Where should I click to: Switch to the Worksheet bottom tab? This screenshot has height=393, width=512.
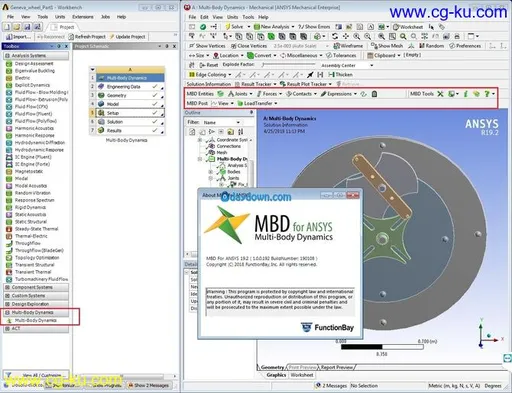301,375
